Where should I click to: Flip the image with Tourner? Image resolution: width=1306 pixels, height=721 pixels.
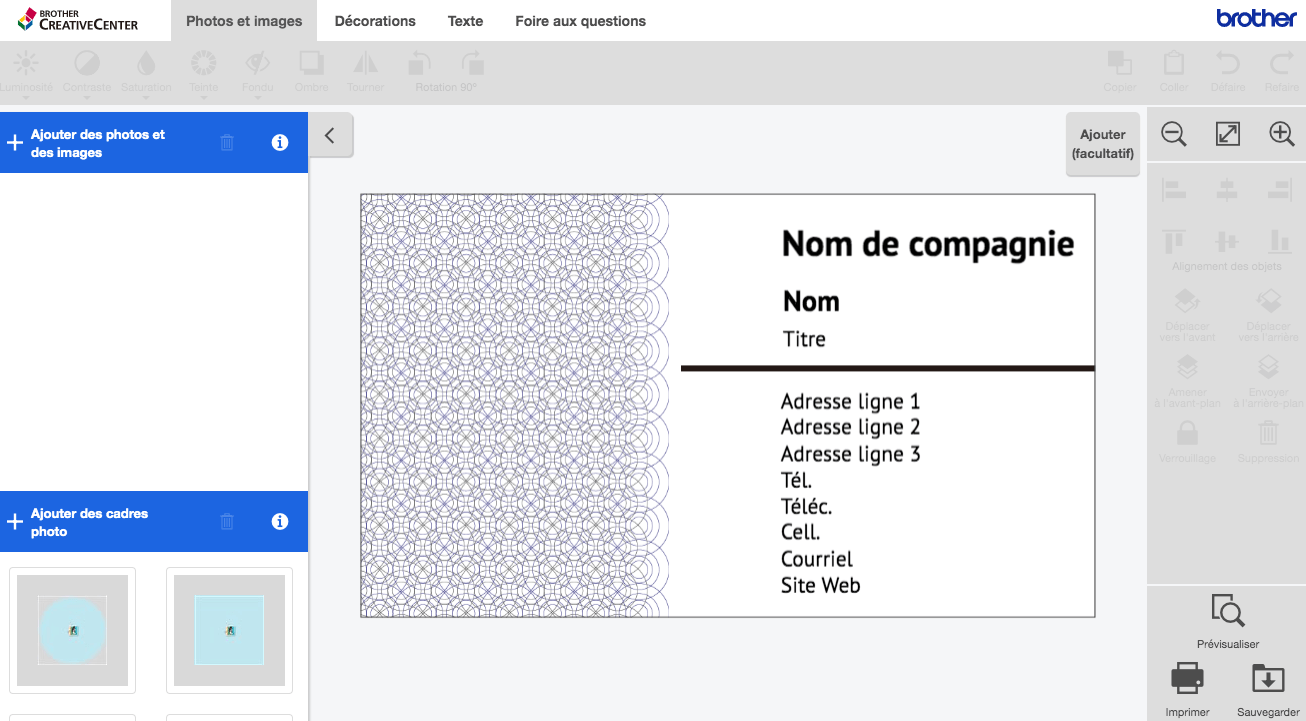[365, 64]
